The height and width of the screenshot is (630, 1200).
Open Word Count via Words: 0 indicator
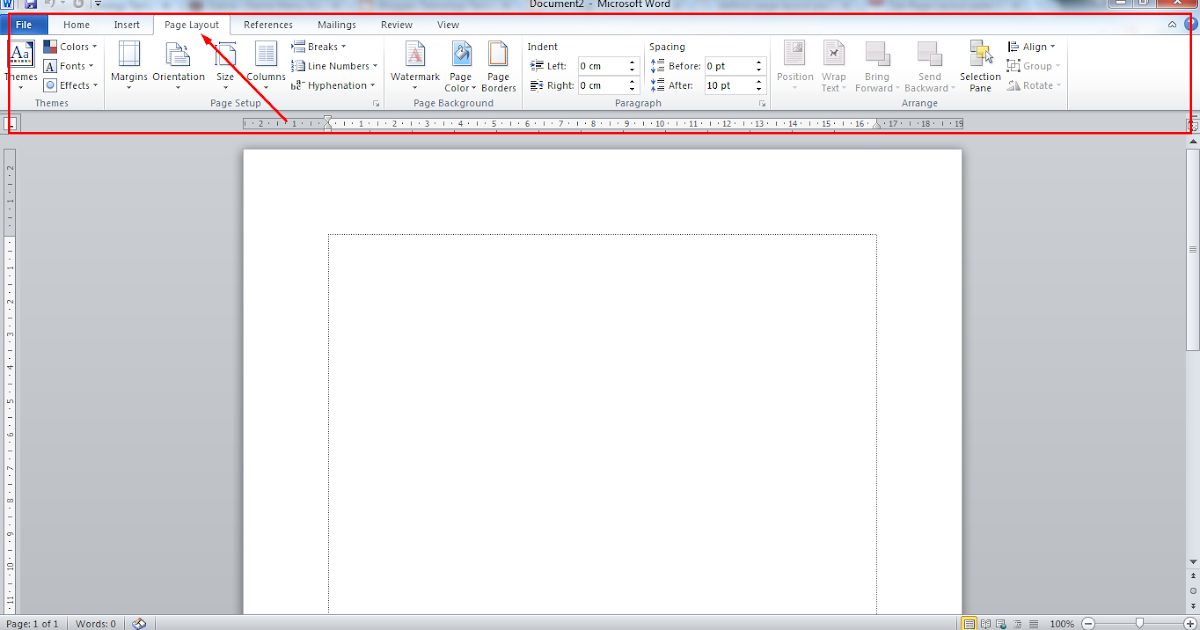pyautogui.click(x=94, y=623)
